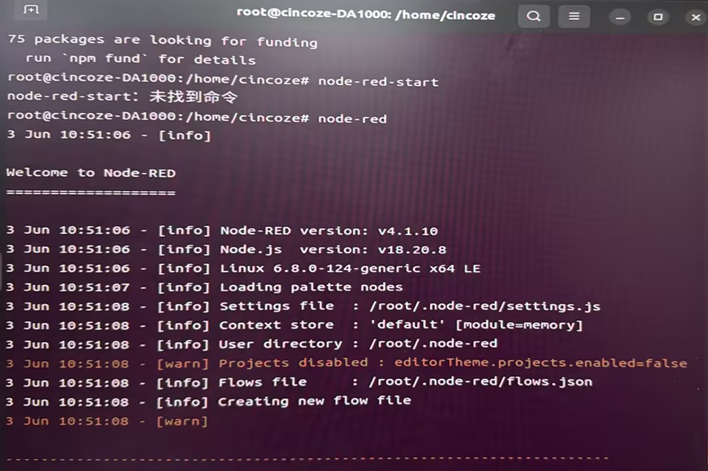Screen dimensions: 708x471
Task: Click the "Context store : 'default' [module=memory]" line
Action: (x=294, y=325)
